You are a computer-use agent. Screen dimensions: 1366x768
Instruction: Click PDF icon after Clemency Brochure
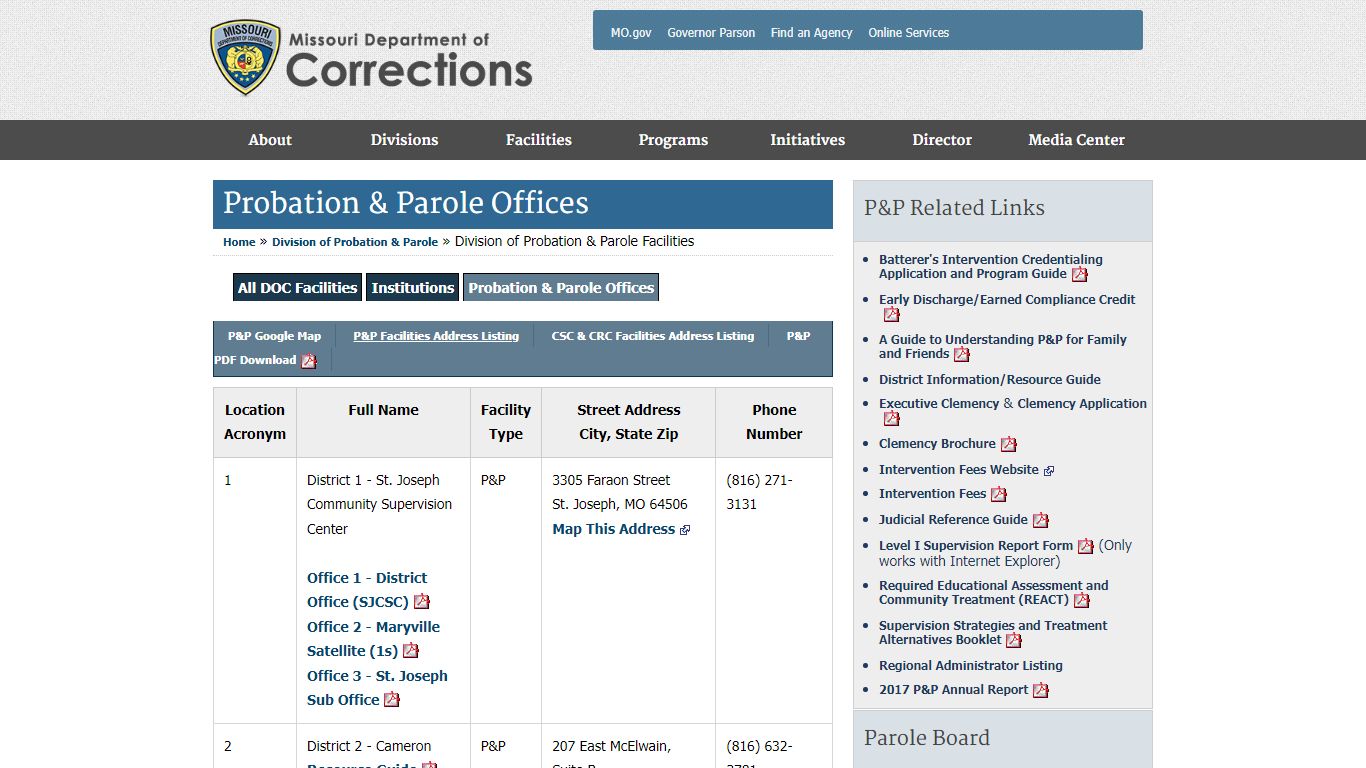pos(1009,444)
